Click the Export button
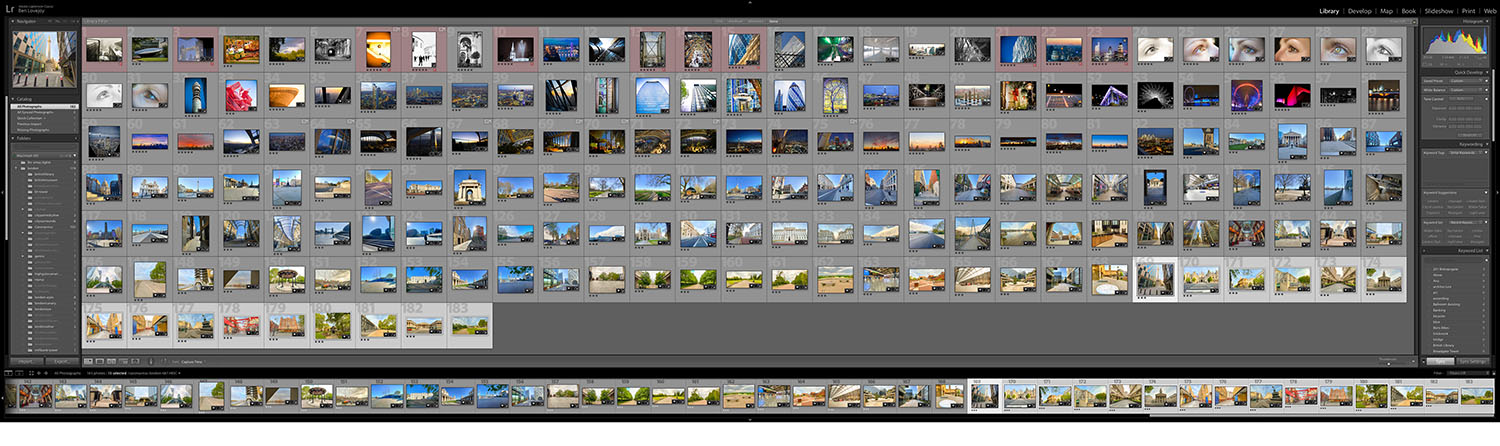Screen dimensions: 1500x446 click(x=60, y=361)
